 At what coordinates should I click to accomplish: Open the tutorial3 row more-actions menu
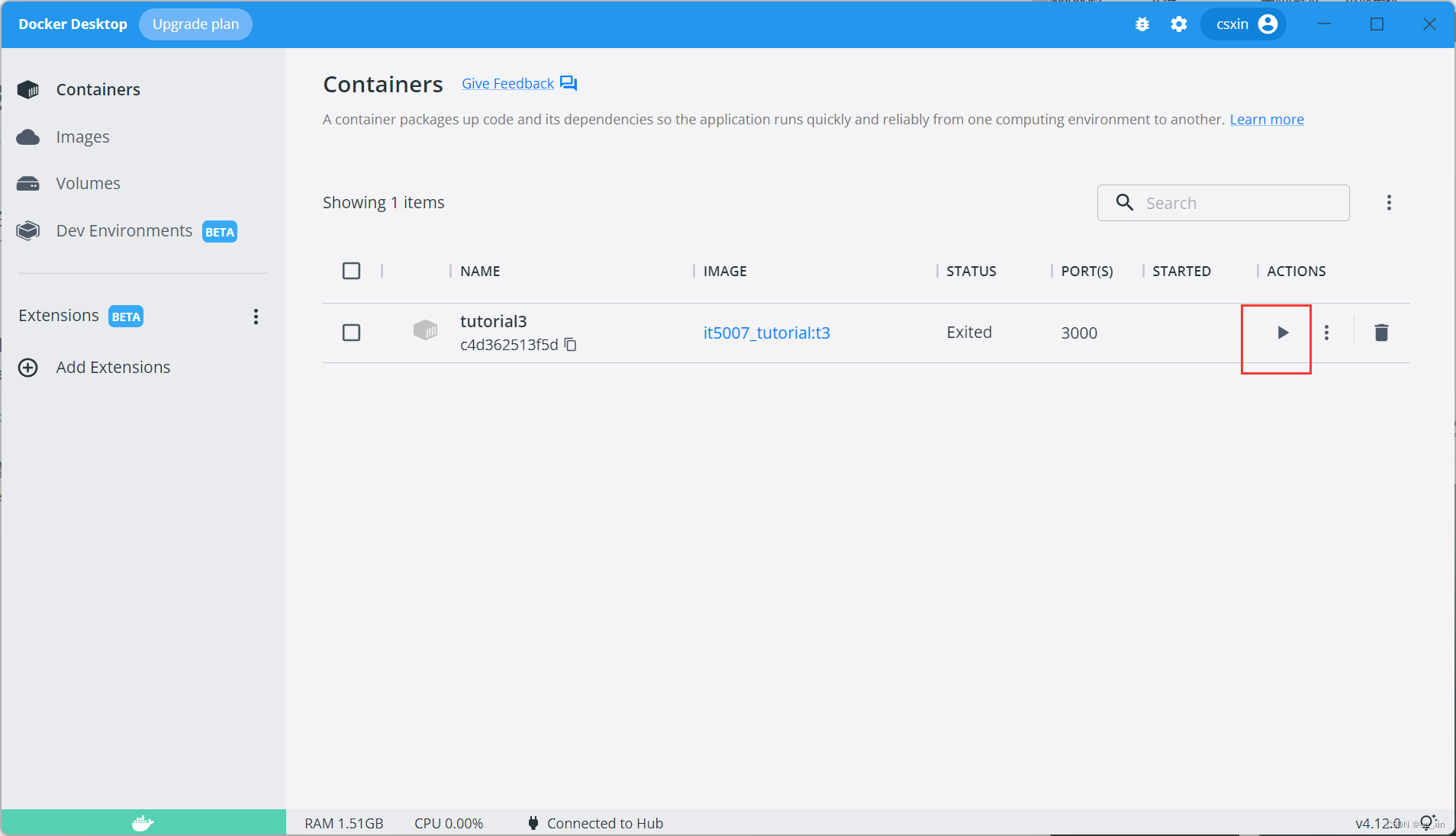point(1327,333)
